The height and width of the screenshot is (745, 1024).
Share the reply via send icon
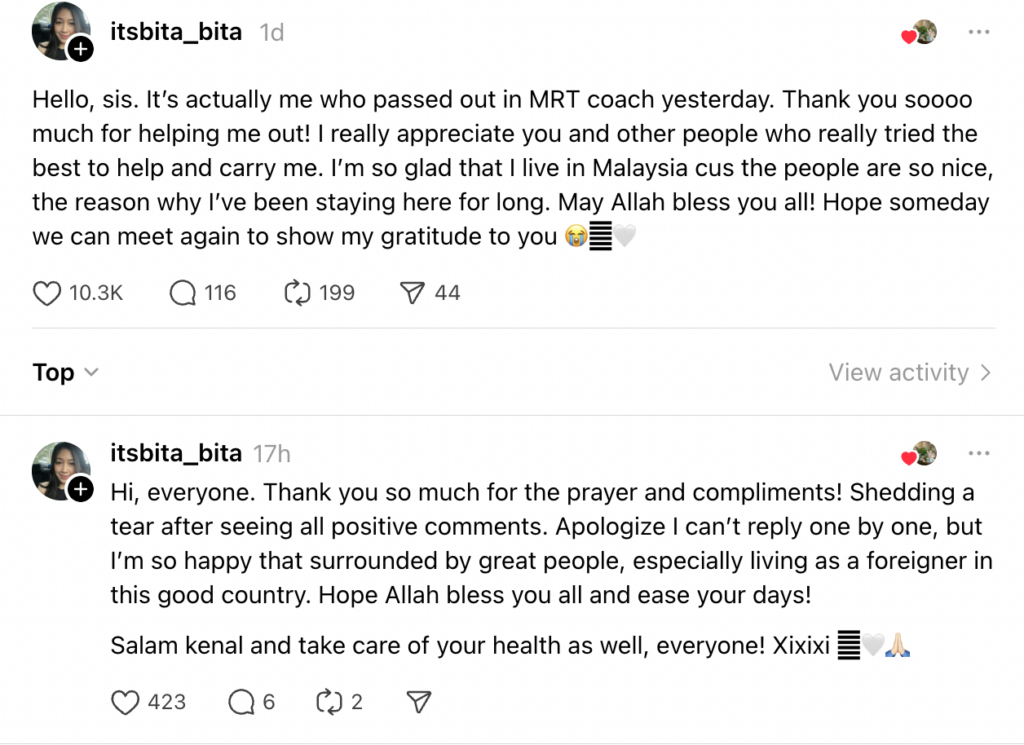(419, 702)
